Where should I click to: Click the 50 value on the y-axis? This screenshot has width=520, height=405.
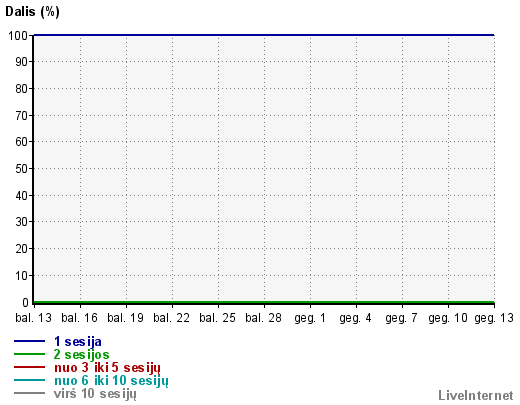coord(22,169)
